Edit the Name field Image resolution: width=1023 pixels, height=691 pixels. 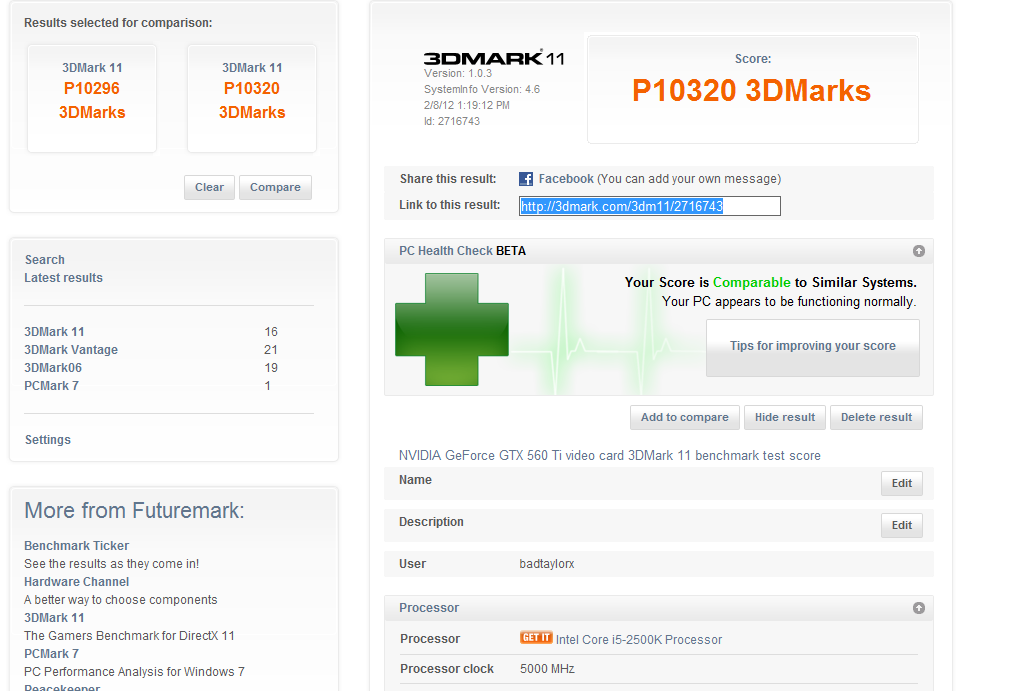[902, 484]
